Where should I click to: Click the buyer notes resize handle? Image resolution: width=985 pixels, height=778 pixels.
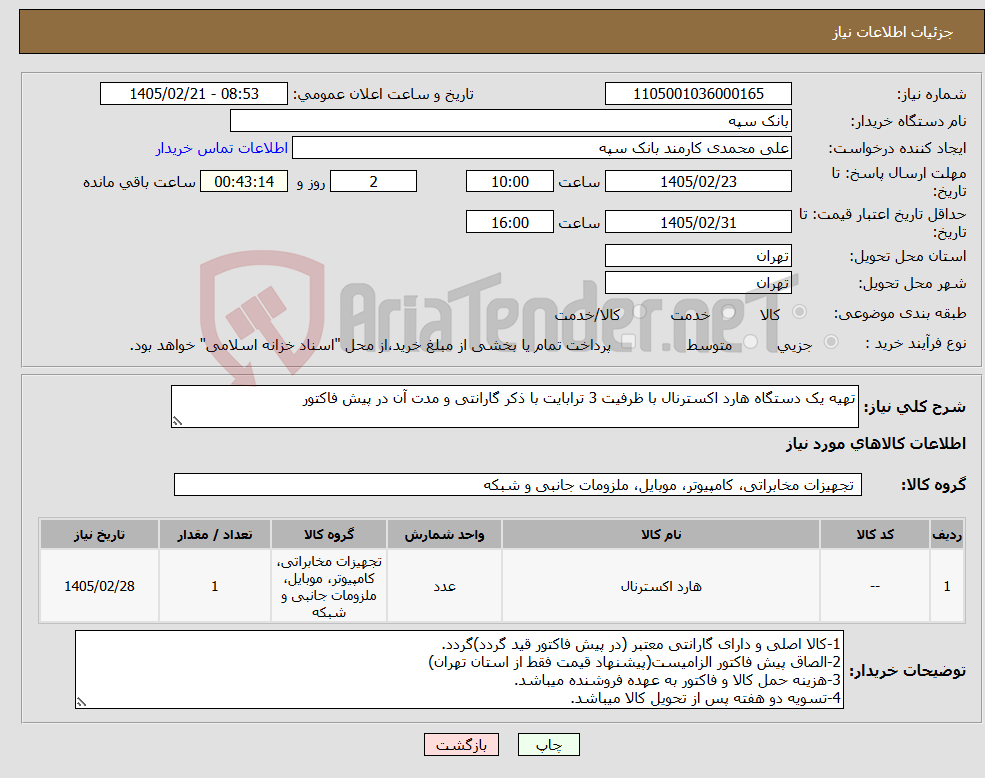(80, 703)
